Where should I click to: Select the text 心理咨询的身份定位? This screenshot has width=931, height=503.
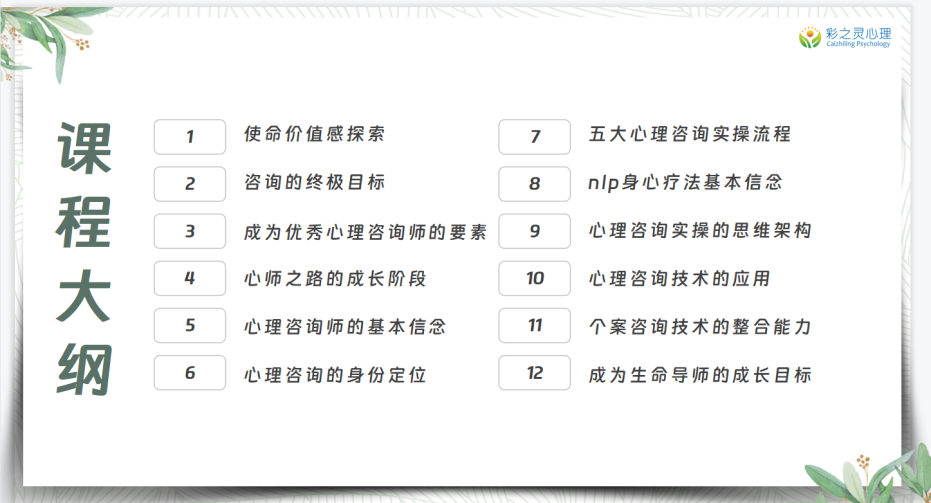(335, 375)
